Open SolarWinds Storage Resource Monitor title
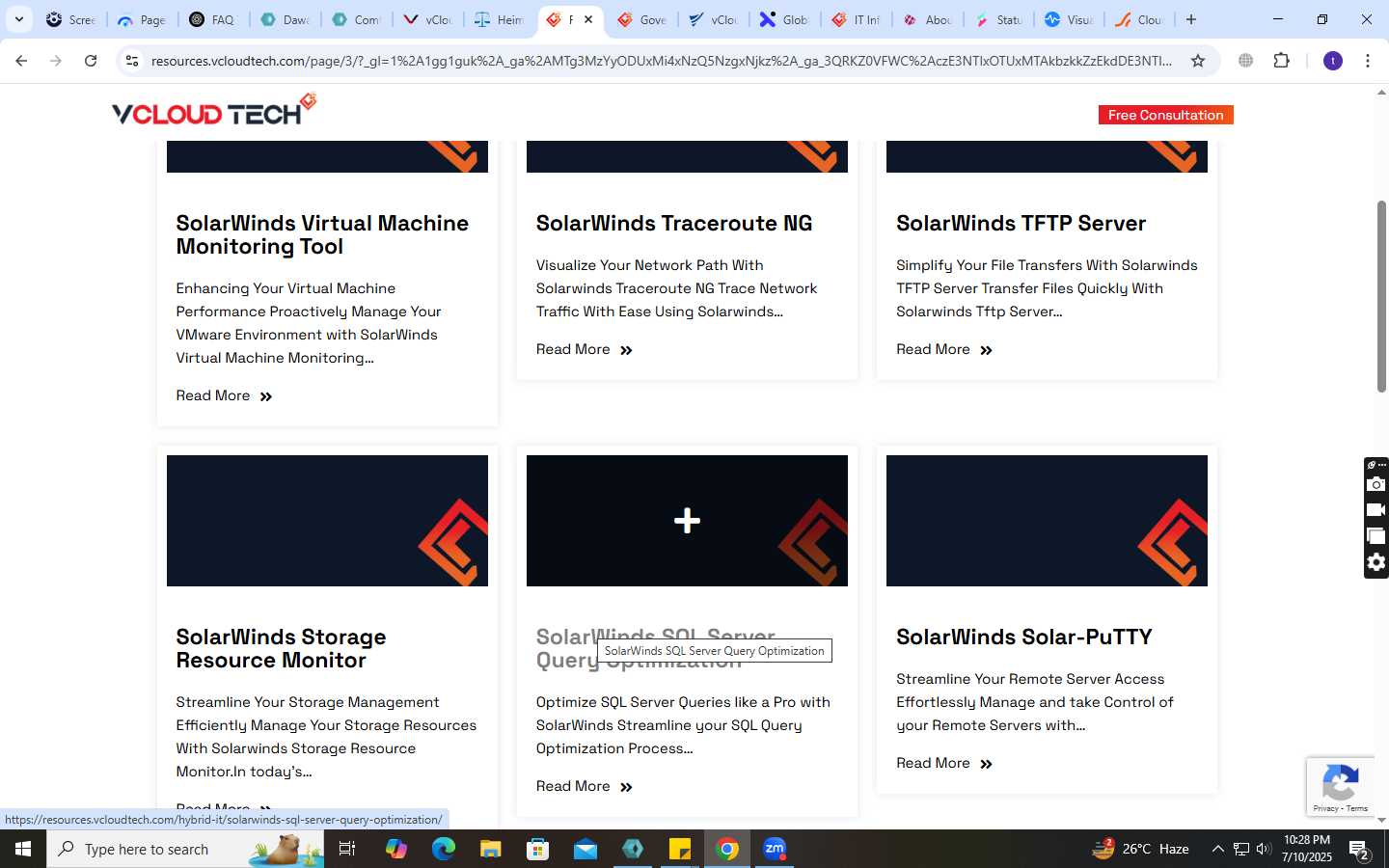 (x=281, y=648)
